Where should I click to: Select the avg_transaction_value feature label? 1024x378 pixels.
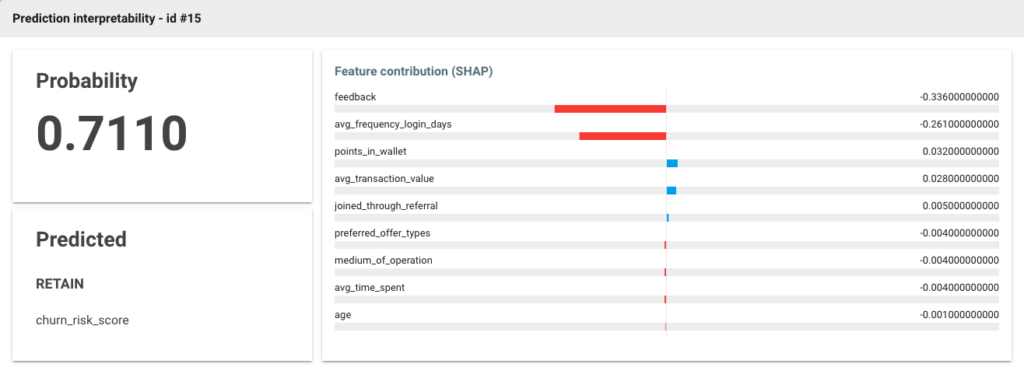(384, 178)
